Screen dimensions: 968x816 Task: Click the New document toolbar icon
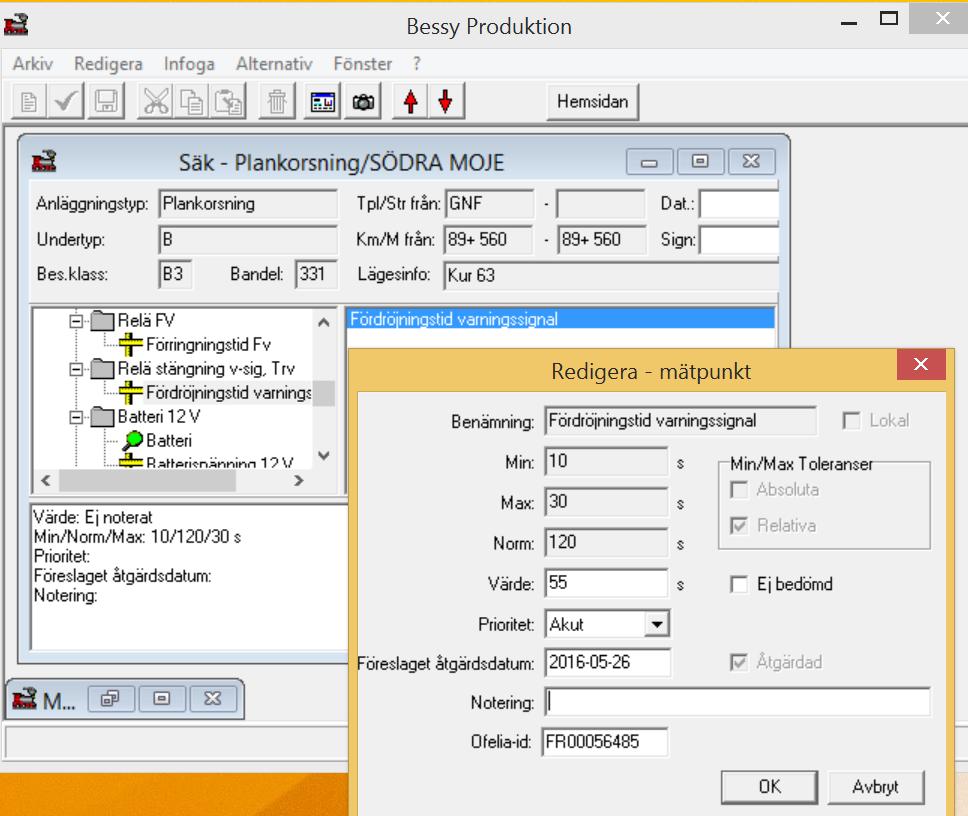pyautogui.click(x=28, y=102)
